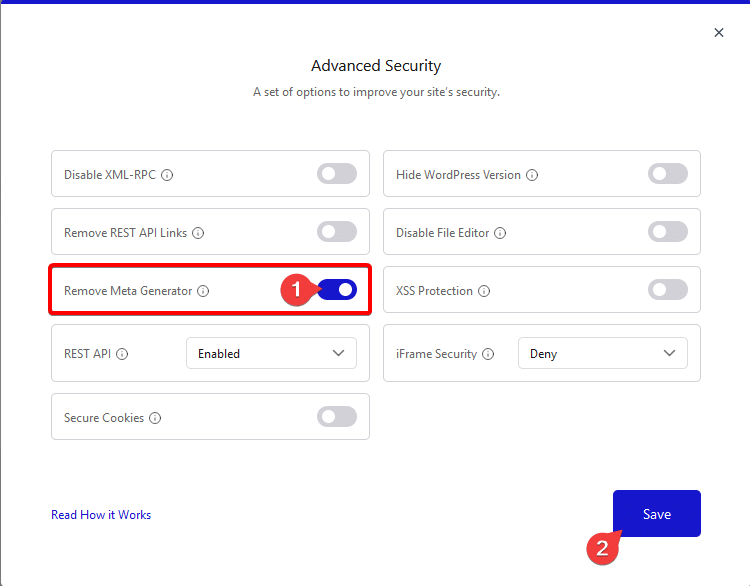Click info icon beside REST API label
This screenshot has height=586, width=750.
[123, 353]
